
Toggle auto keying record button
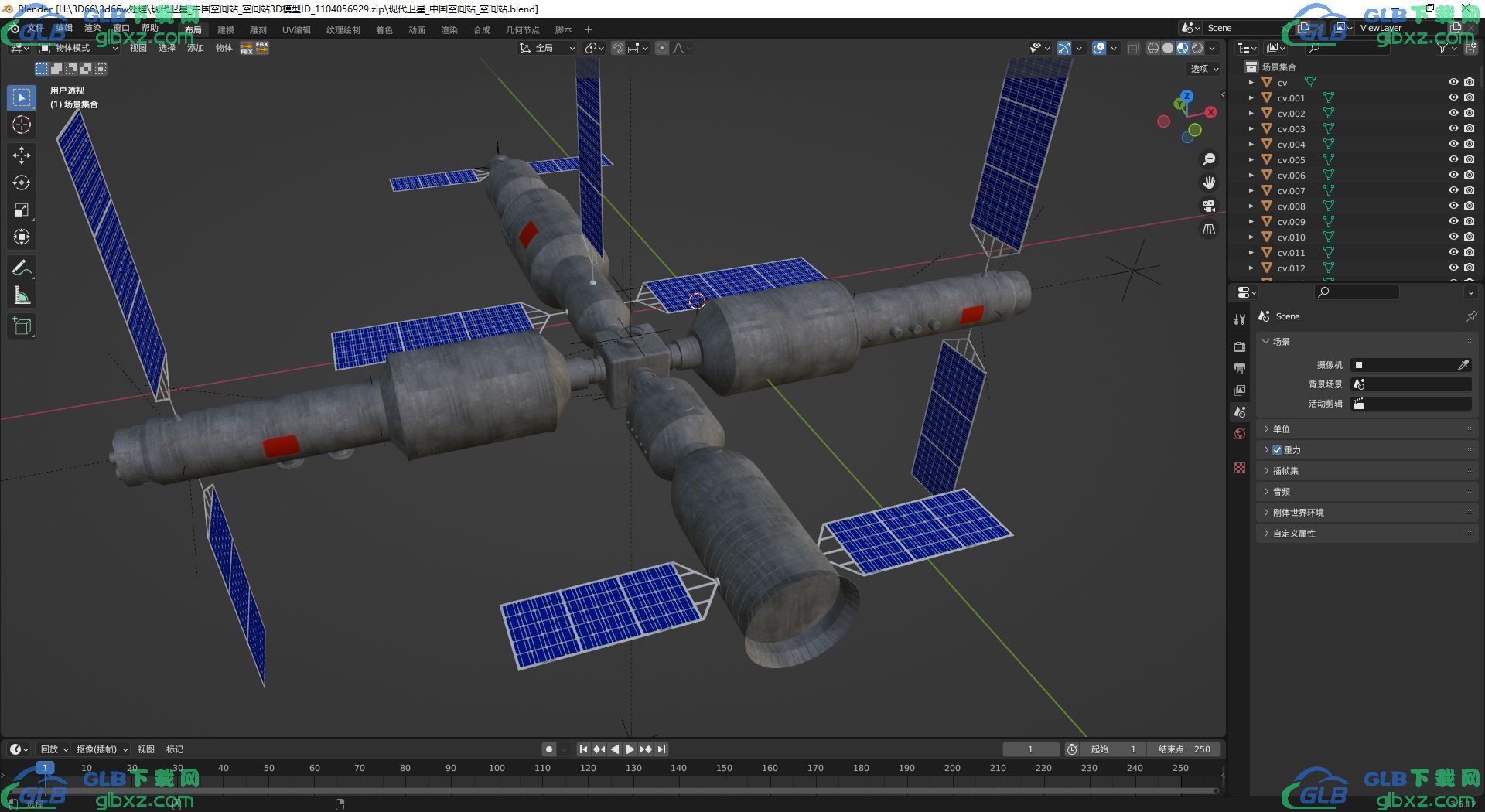click(549, 749)
